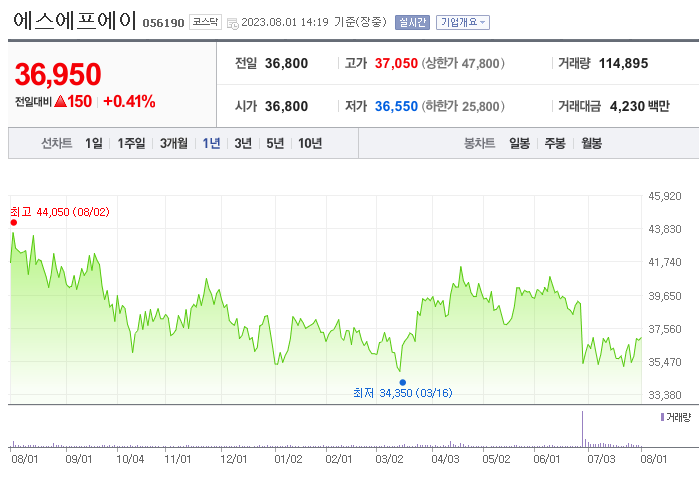The height and width of the screenshot is (481, 699).
Task: Click the 전일 value 36,800
Action: pos(286,63)
